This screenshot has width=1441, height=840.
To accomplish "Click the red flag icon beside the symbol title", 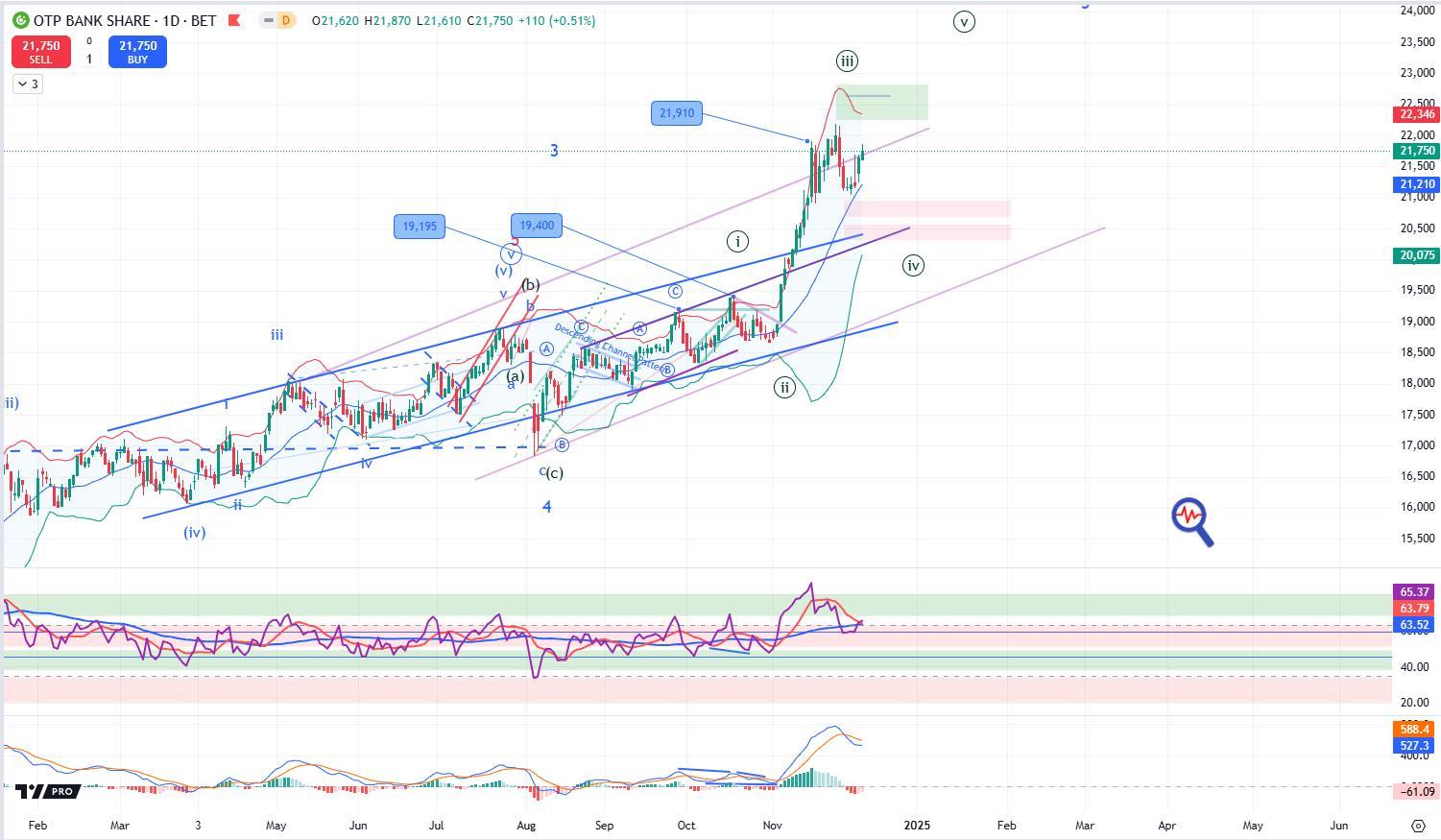I will pos(233,20).
